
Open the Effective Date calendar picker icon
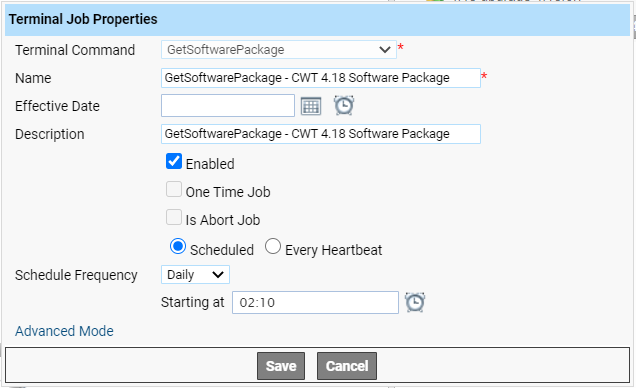[311, 106]
